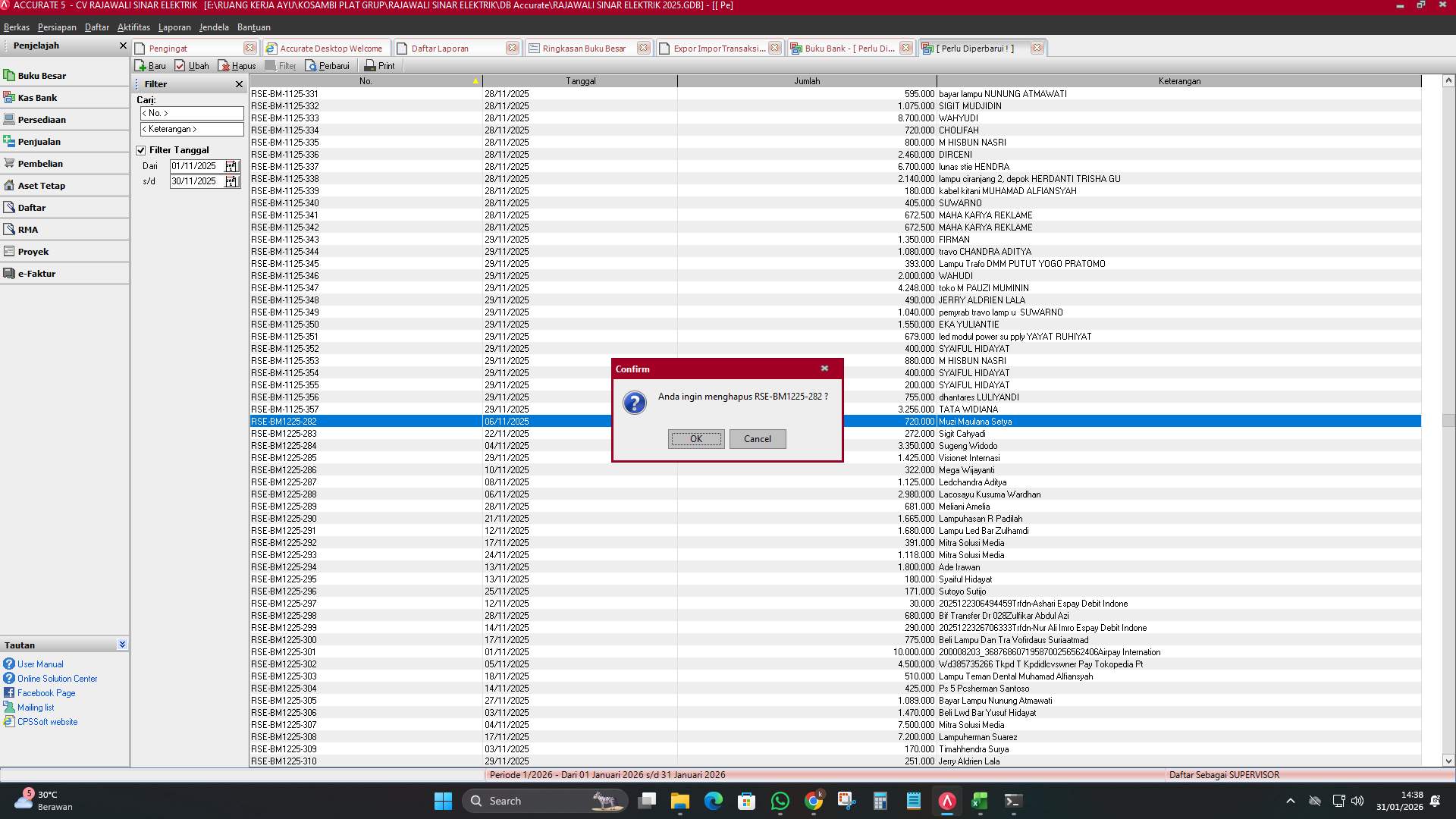Open the Persediaan module
The image size is (1456, 819).
pos(42,120)
